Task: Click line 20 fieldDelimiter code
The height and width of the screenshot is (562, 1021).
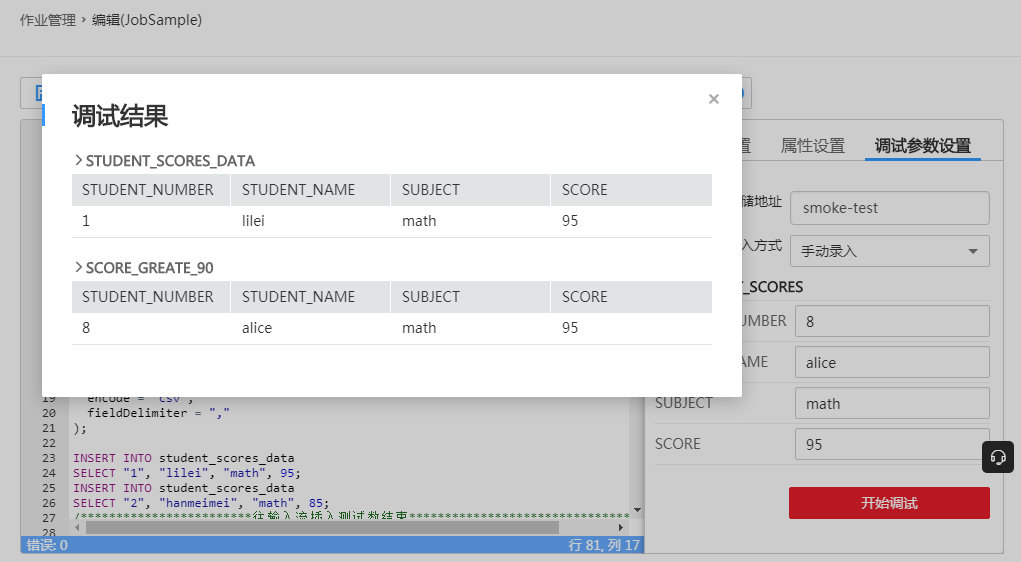Action: pyautogui.click(x=158, y=413)
